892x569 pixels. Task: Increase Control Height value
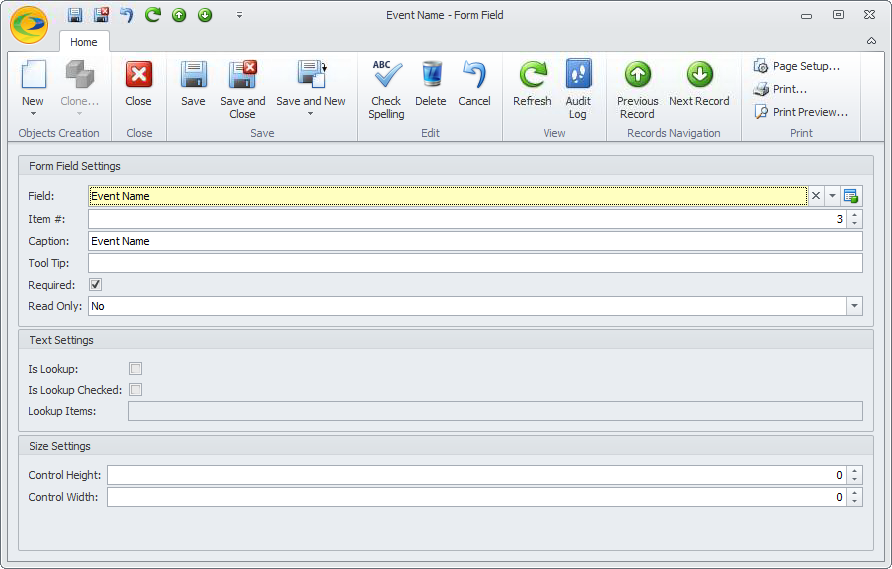click(x=854, y=471)
